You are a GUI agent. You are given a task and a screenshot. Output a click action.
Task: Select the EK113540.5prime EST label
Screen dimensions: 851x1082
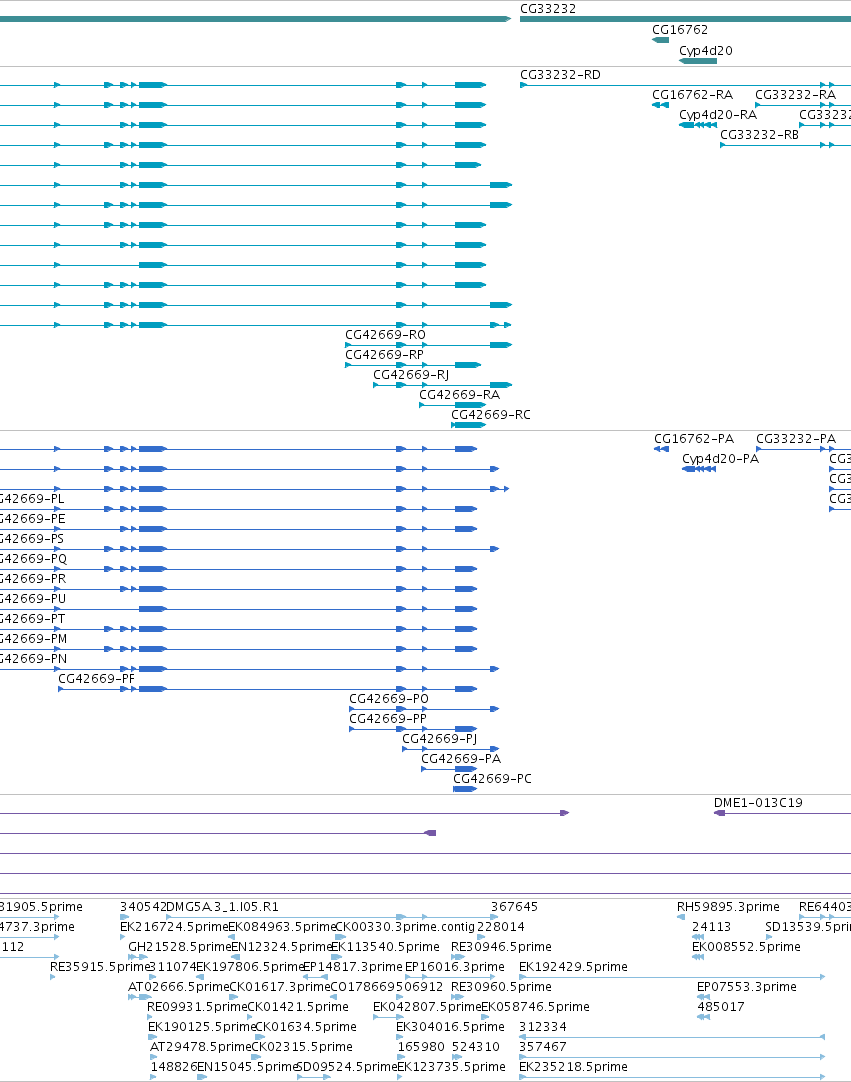tap(385, 947)
